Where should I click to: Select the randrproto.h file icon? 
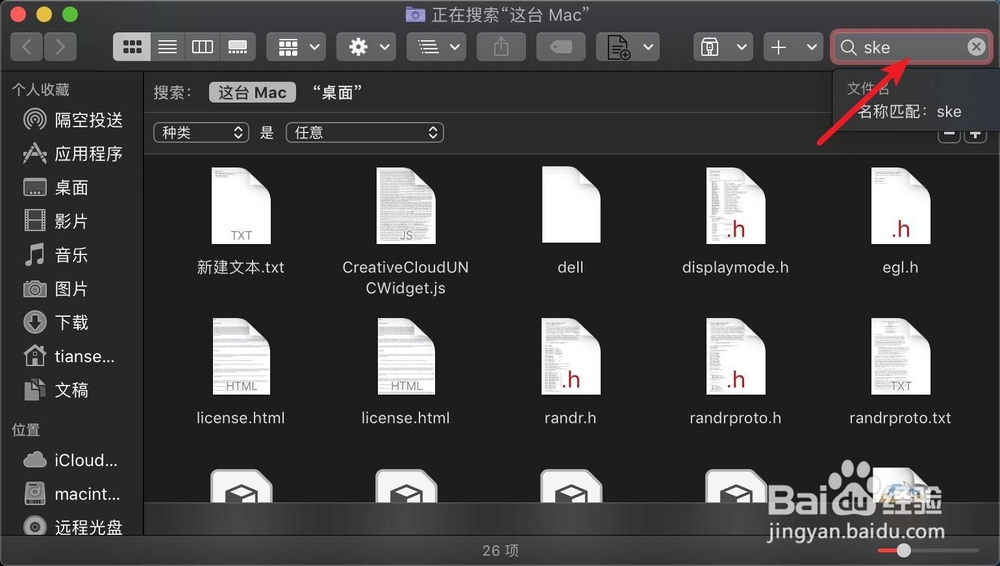[x=735, y=357]
